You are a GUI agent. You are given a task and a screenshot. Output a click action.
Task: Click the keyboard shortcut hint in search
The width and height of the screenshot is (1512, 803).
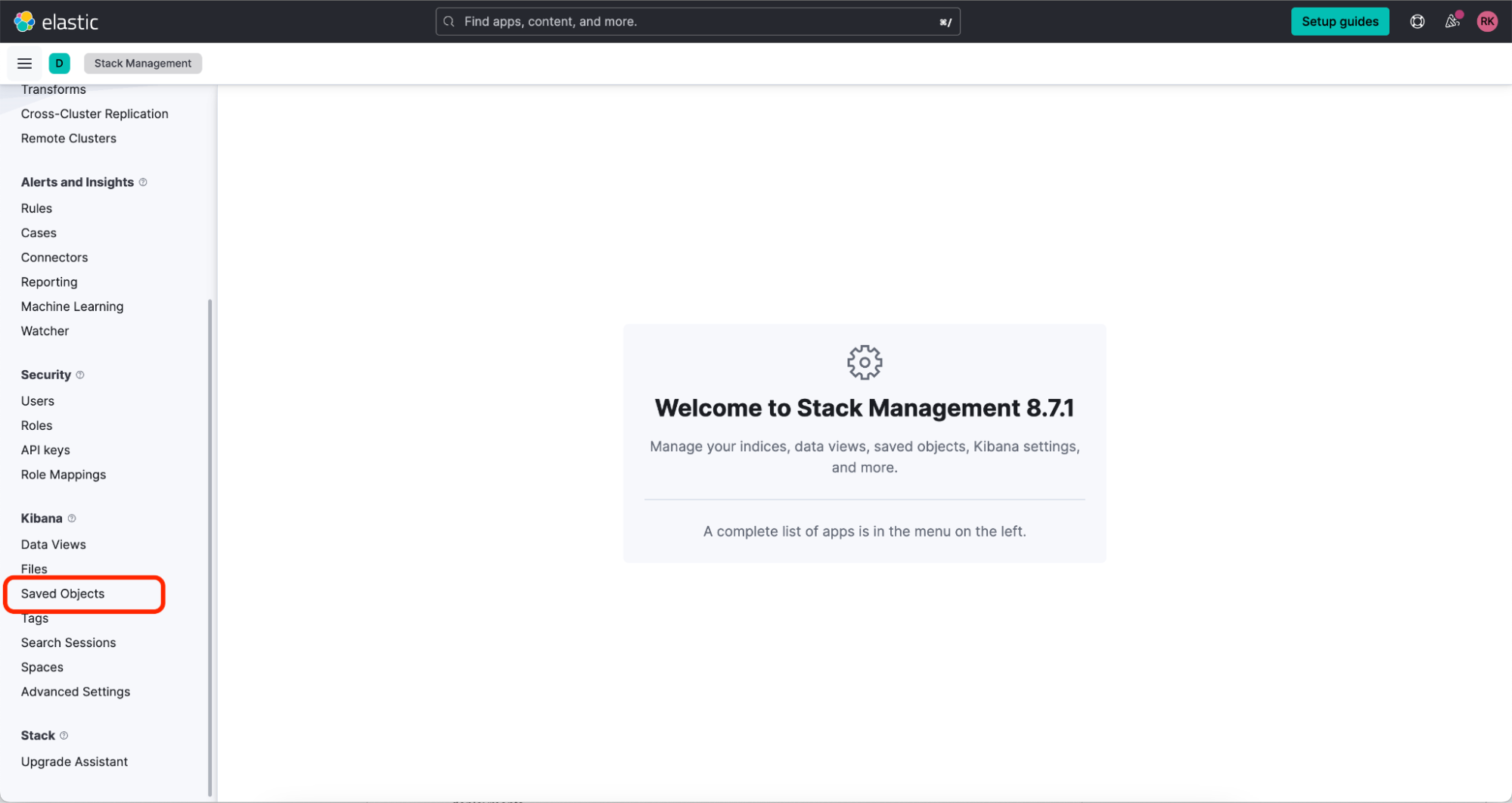[945, 22]
